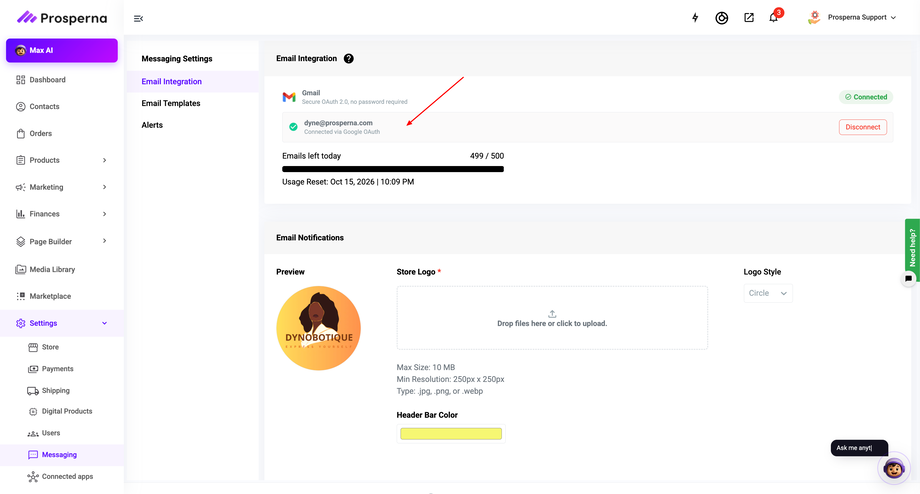Click the lightning bolt icon
Image resolution: width=920 pixels, height=494 pixels.
coord(695,18)
